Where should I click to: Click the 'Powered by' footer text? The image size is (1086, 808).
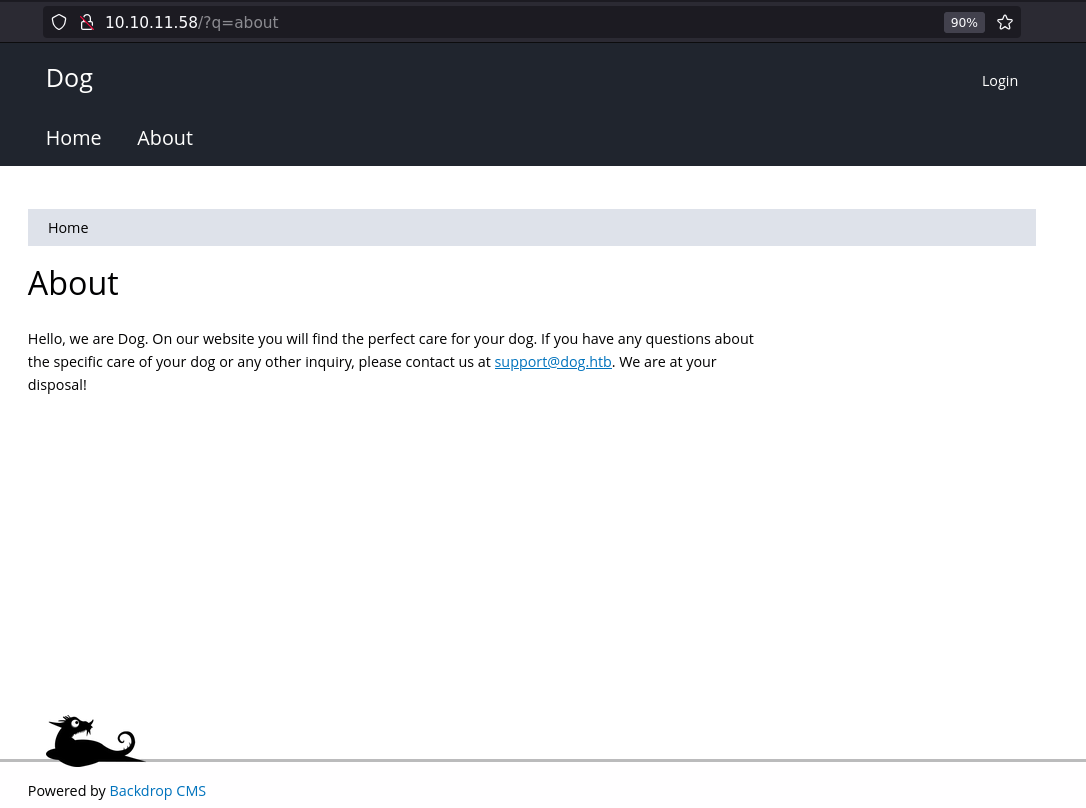(x=66, y=791)
